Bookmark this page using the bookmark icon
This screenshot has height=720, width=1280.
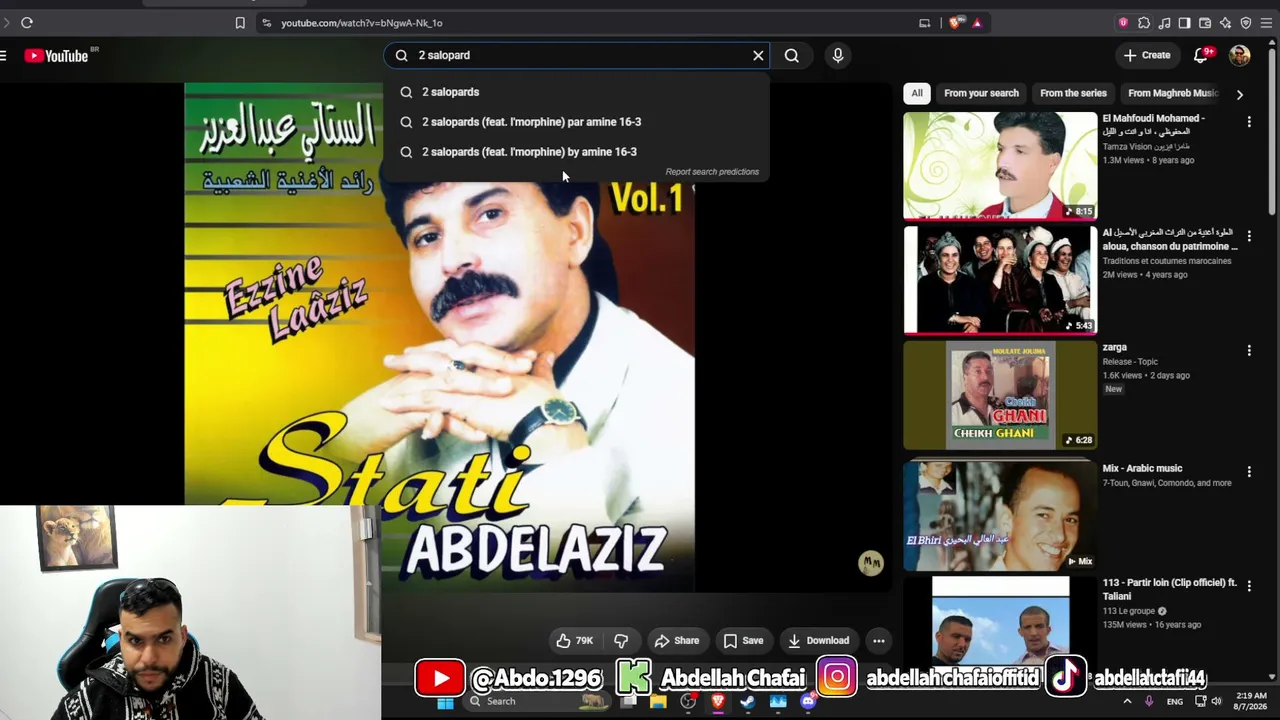point(240,23)
